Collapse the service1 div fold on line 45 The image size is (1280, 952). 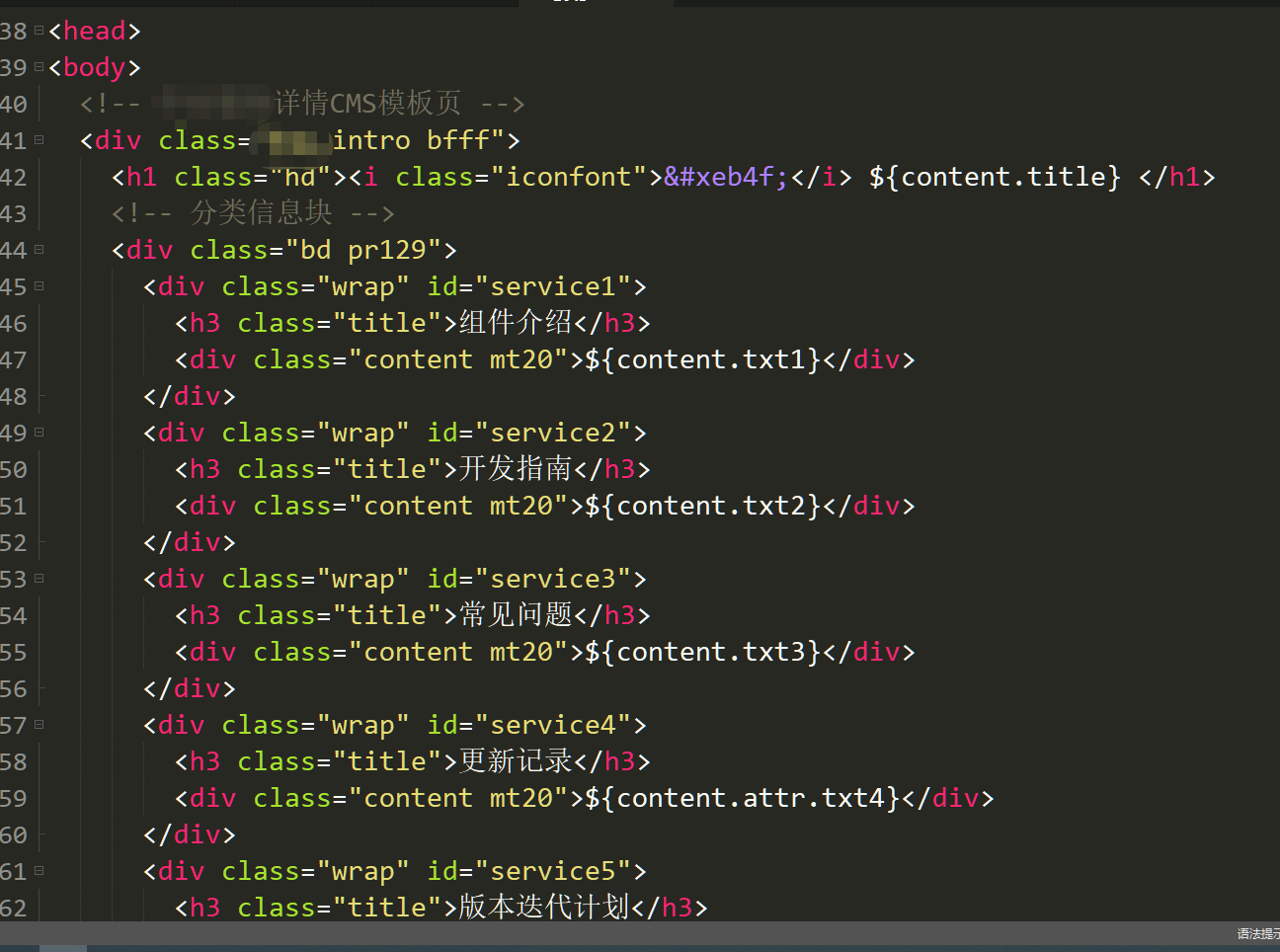coord(40,286)
